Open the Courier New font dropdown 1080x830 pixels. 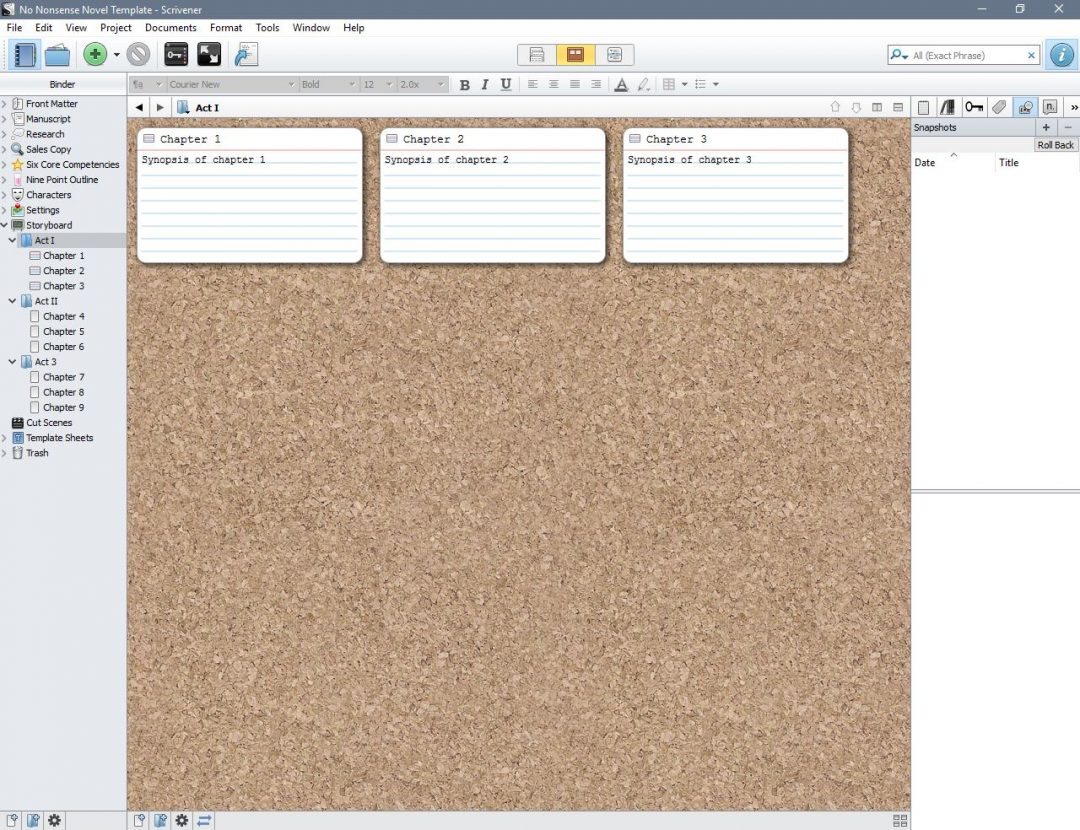(231, 84)
